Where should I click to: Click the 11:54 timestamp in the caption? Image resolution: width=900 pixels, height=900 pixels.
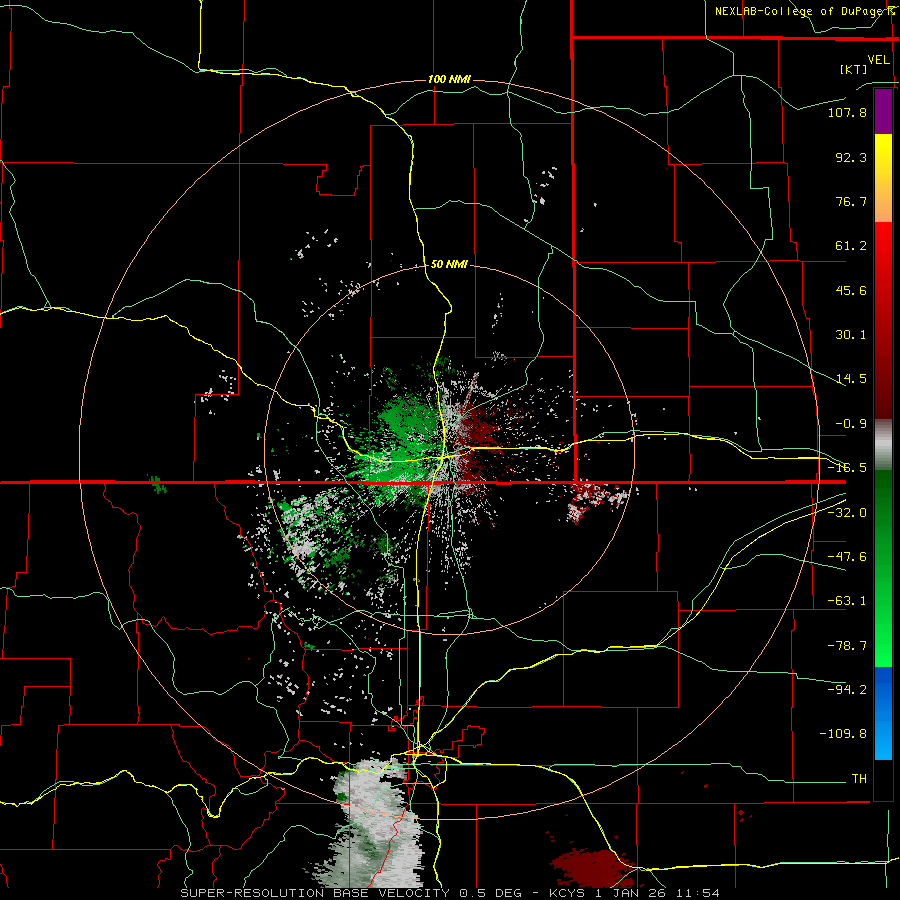click(x=698, y=893)
